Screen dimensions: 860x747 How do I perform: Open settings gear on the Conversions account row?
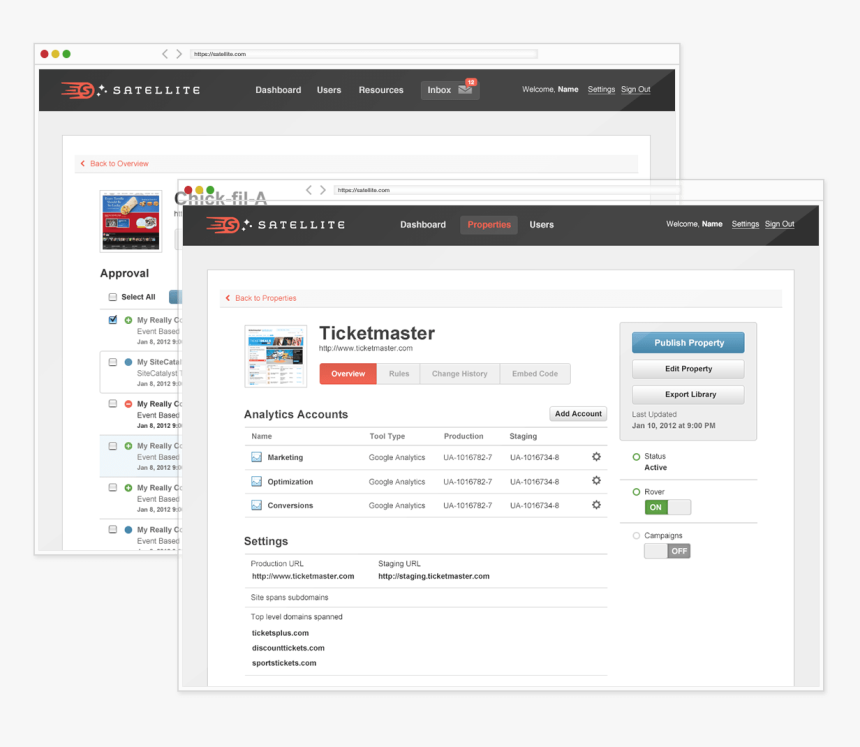pyautogui.click(x=596, y=505)
